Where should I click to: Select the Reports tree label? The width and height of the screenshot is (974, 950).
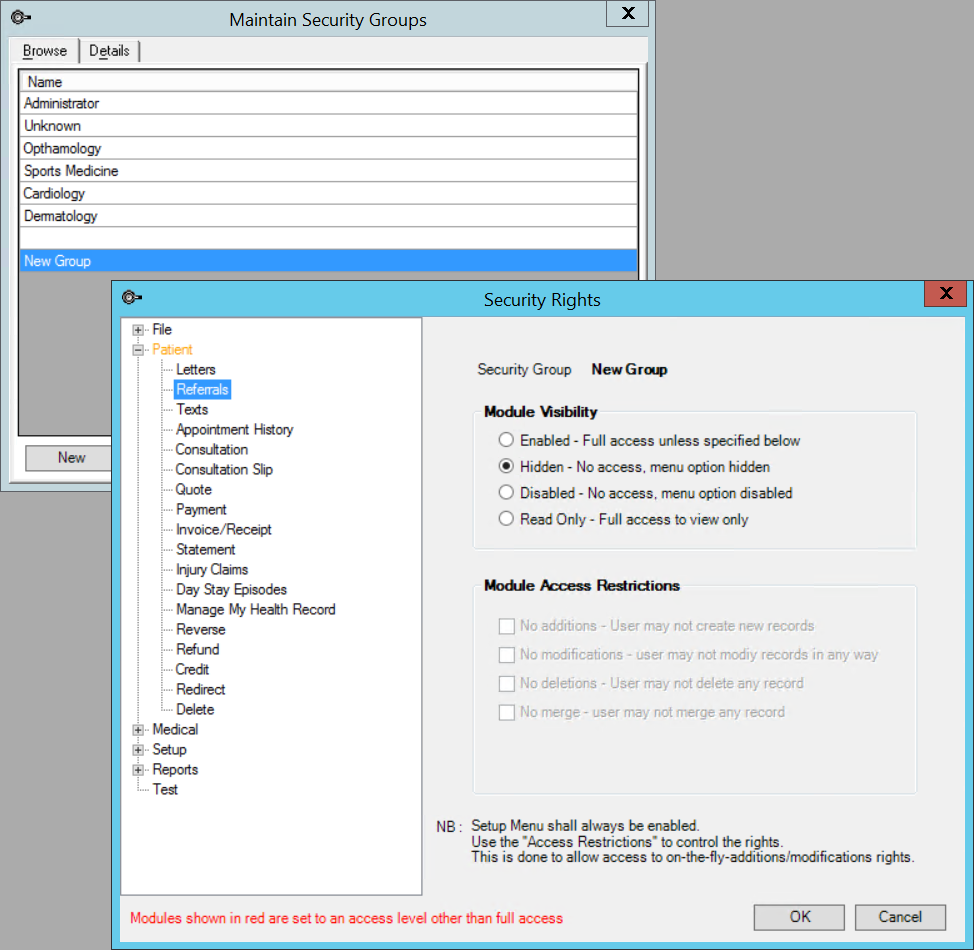(x=175, y=770)
